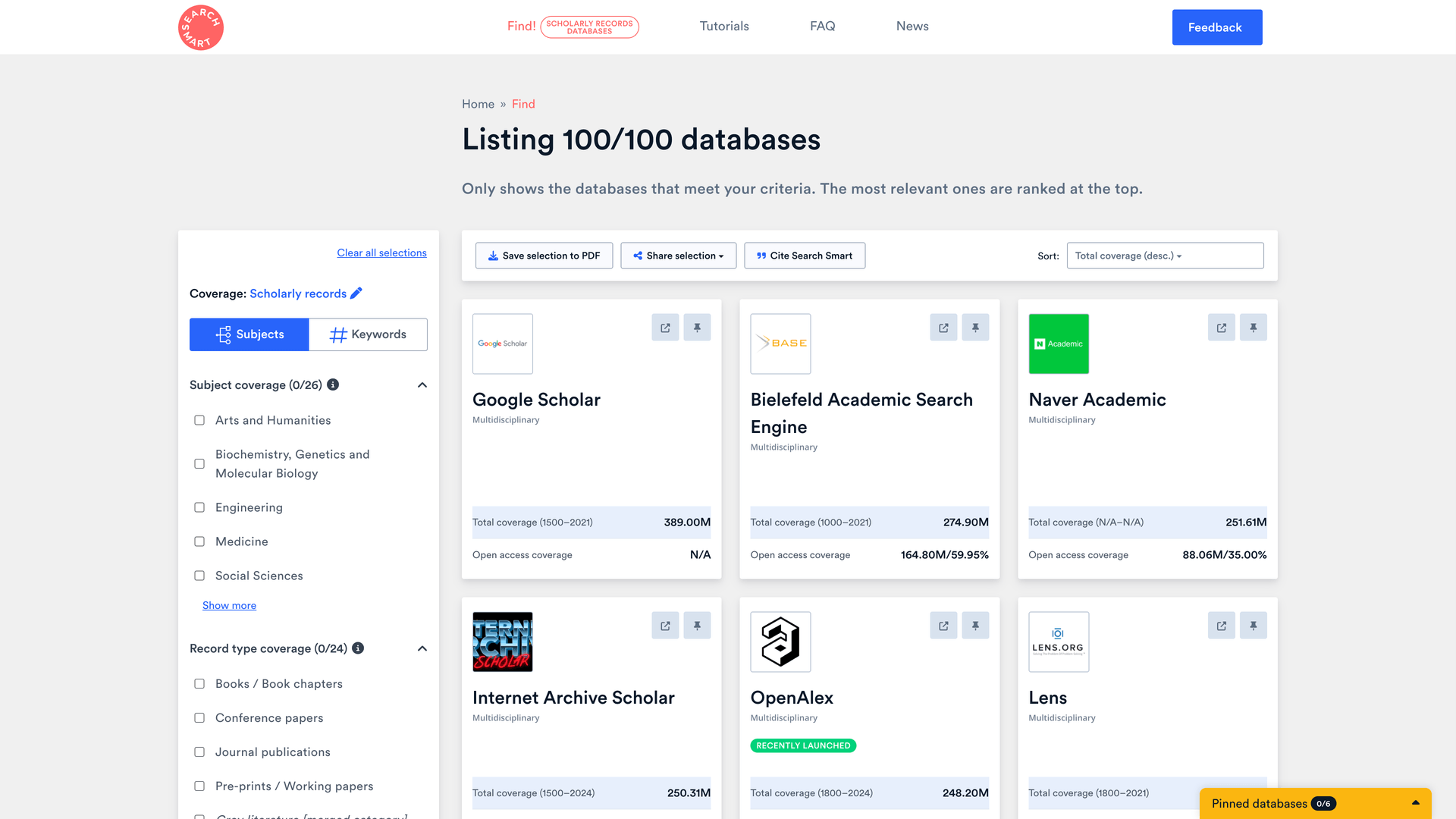Click the Search Smart logo
The width and height of the screenshot is (1456, 819).
(200, 27)
